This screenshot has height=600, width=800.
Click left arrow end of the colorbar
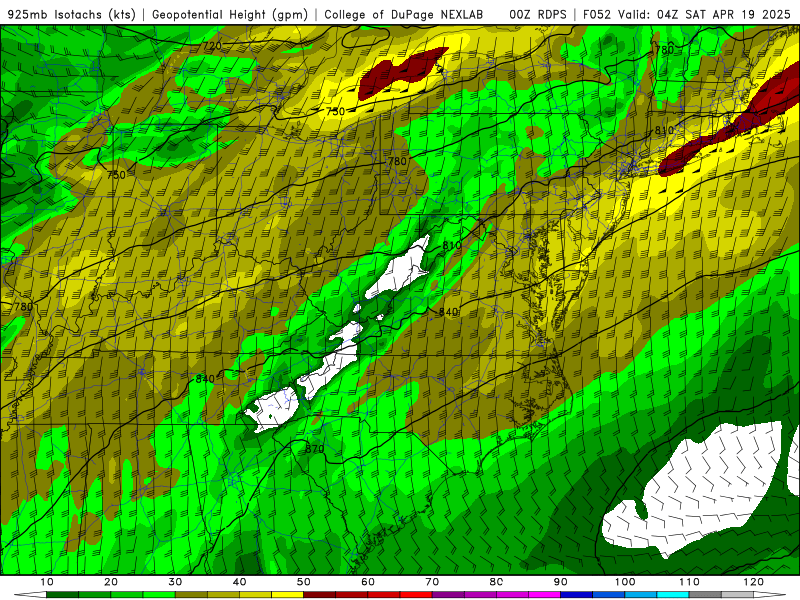[x=30, y=594]
